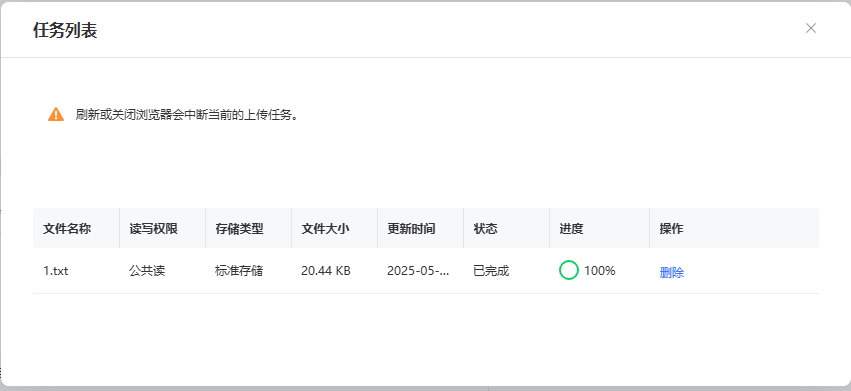Click the 100% progress text
Viewport: 851px width, 391px height.
(x=600, y=270)
